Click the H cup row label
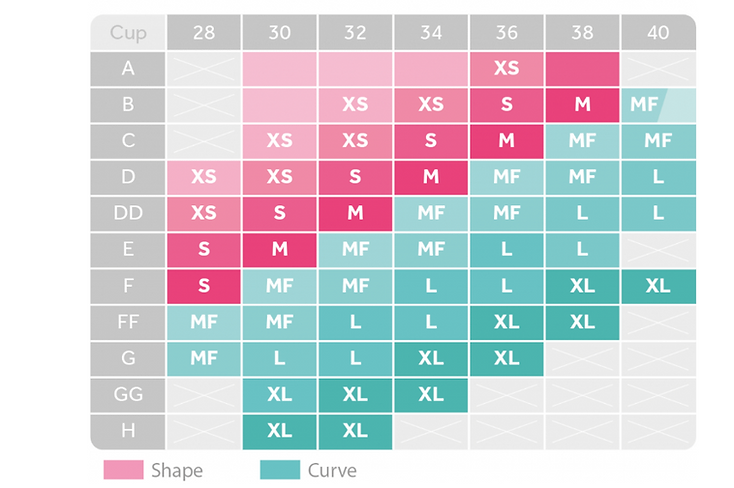Image resolution: width=734 pixels, height=488 pixels. [128, 431]
